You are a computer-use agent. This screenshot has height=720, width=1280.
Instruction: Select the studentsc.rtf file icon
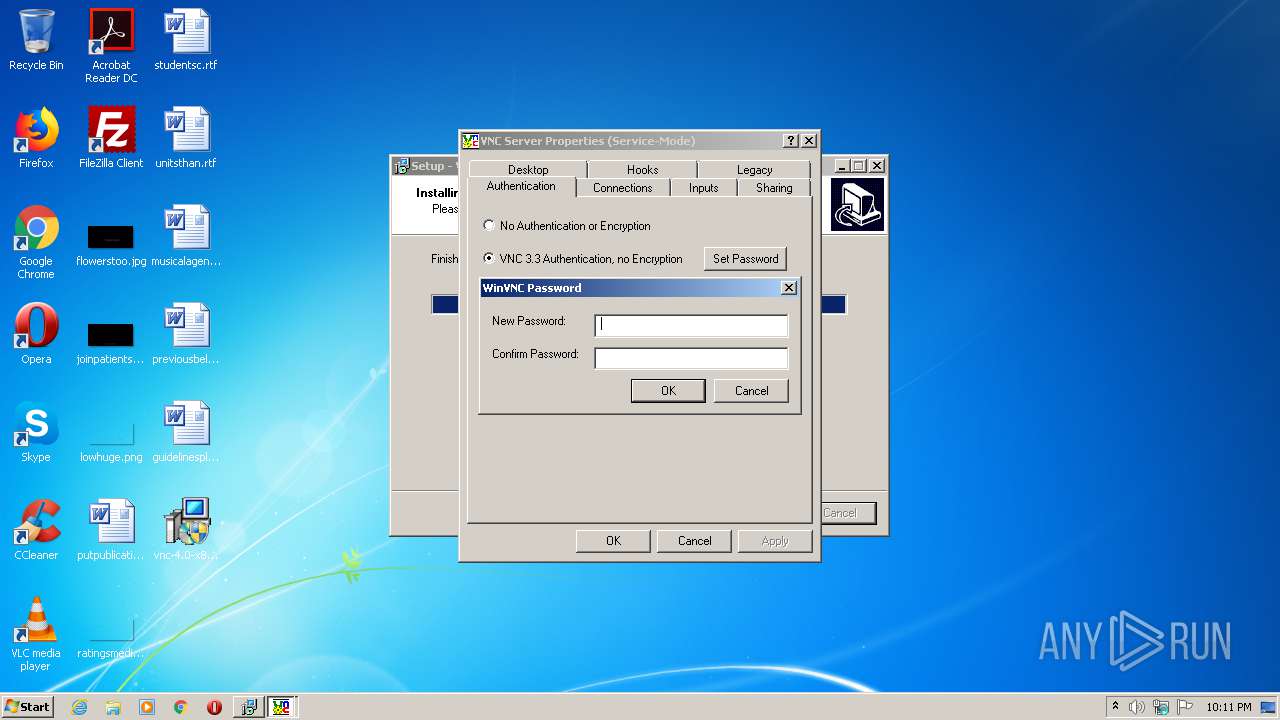(186, 40)
